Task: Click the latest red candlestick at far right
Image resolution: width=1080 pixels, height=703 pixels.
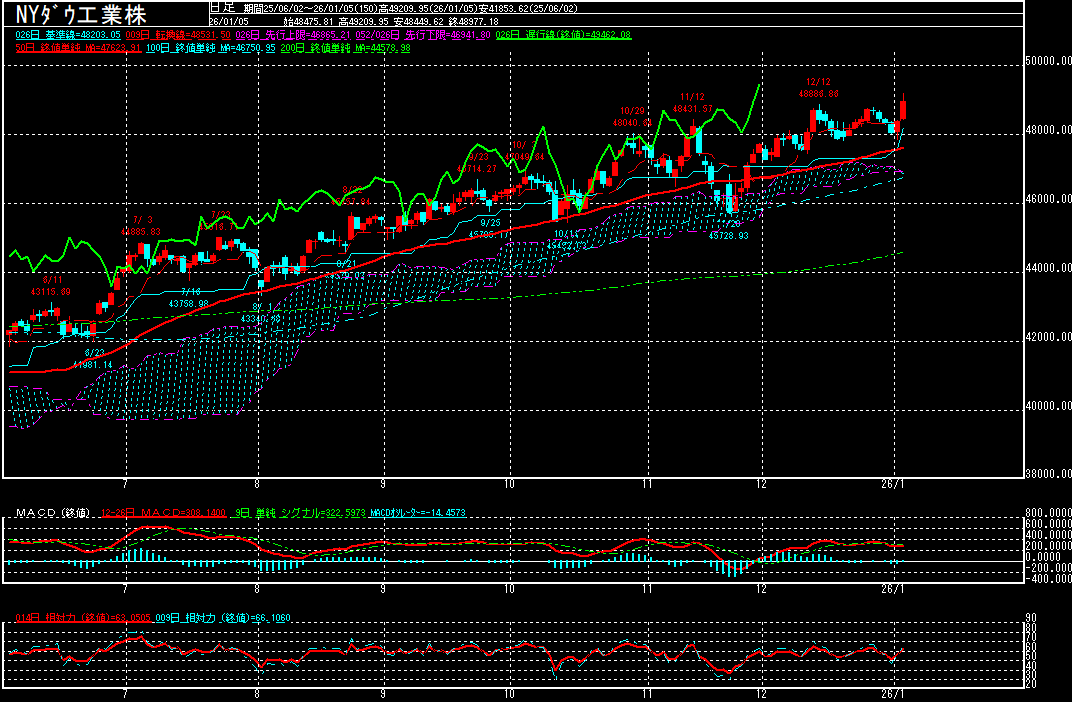Action: click(903, 112)
